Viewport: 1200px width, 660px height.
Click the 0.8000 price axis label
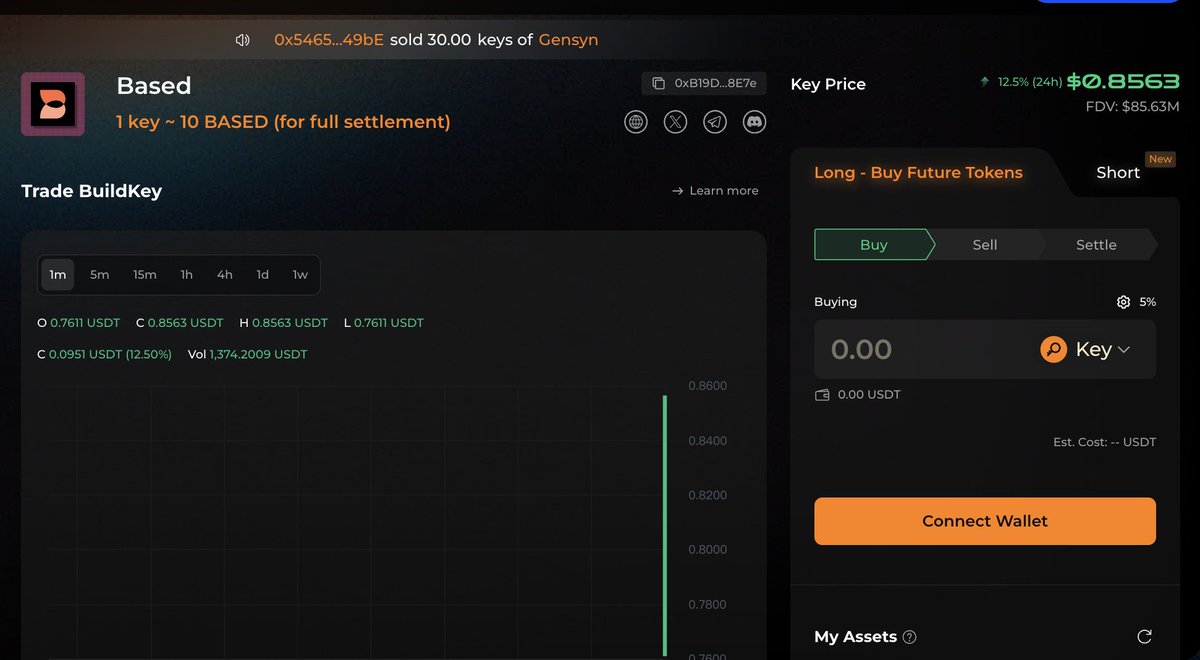click(x=708, y=550)
